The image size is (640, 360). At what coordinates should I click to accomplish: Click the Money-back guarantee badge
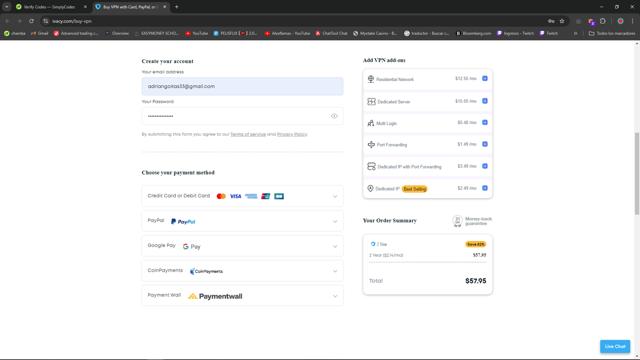point(472,221)
